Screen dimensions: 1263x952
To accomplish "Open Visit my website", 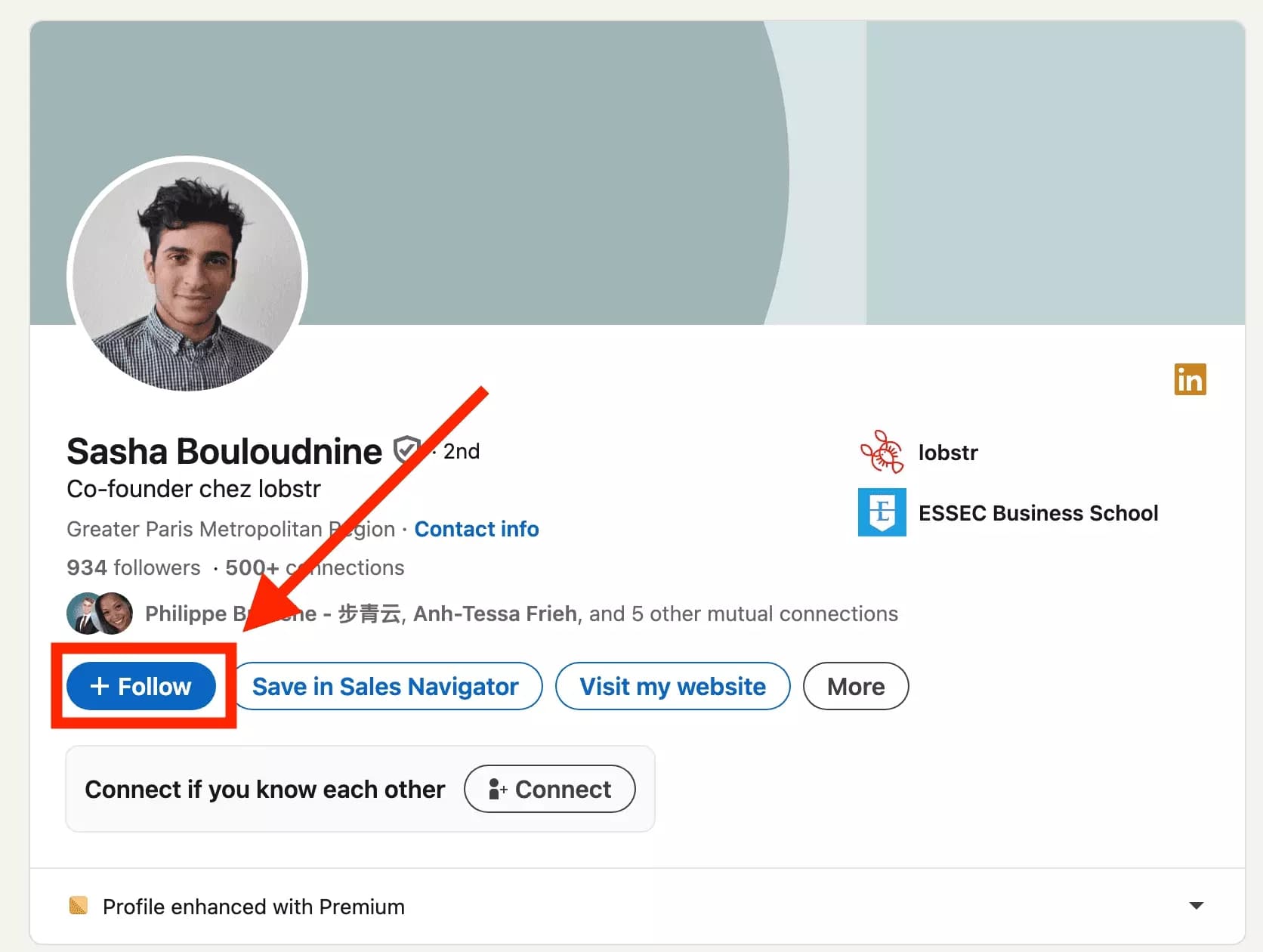I will pos(672,686).
